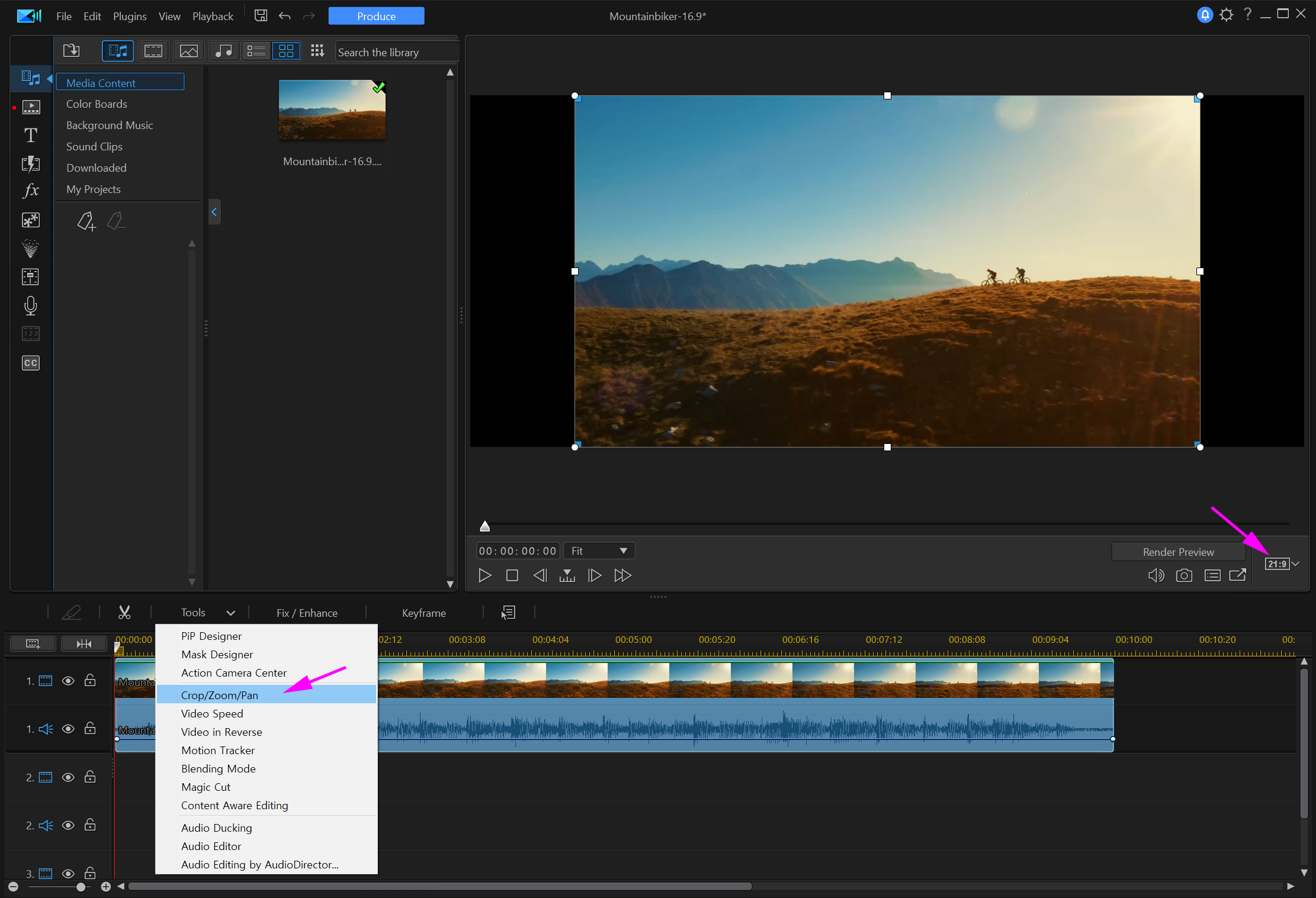
Task: Click the Render Preview button
Action: pyautogui.click(x=1178, y=552)
